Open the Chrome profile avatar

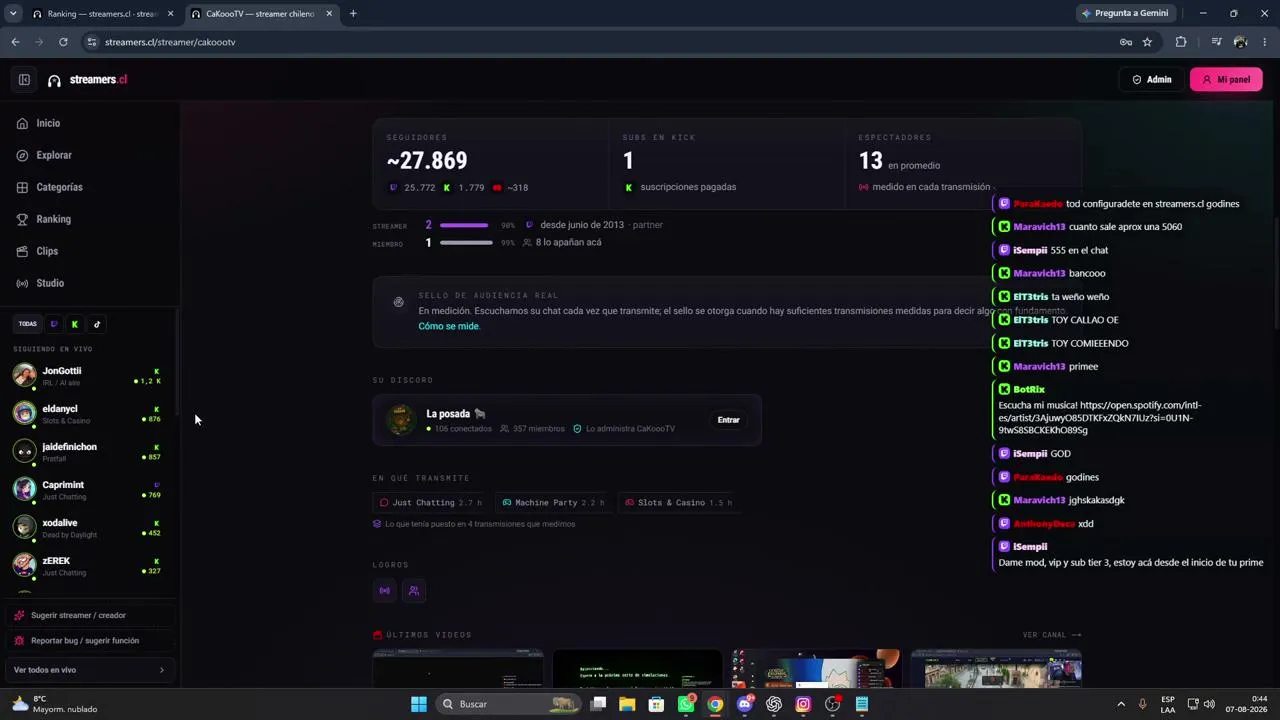pyautogui.click(x=1240, y=42)
